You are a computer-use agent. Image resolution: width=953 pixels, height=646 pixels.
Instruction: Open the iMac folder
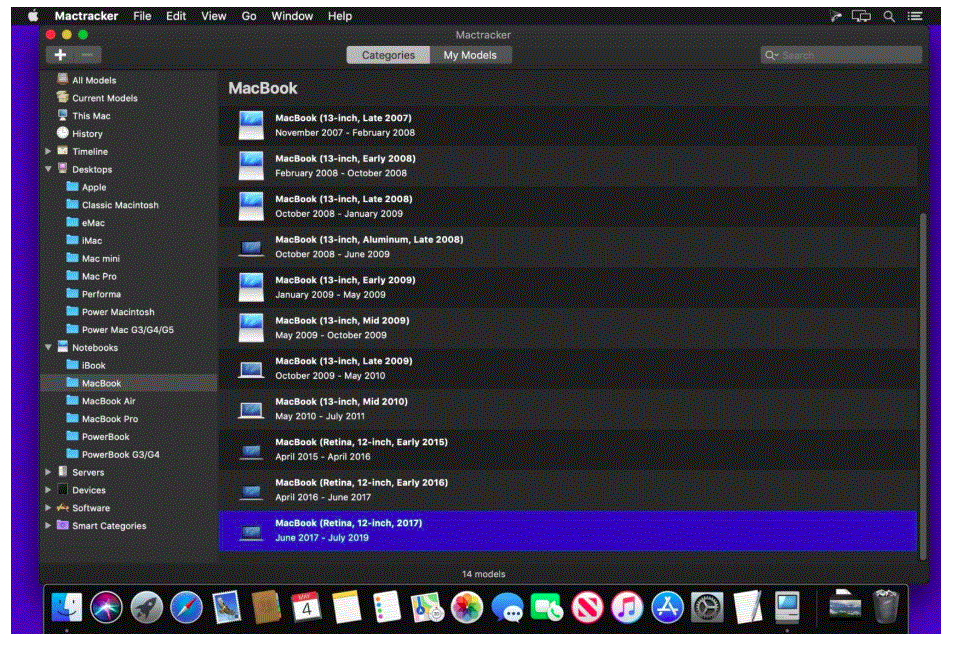[92, 241]
